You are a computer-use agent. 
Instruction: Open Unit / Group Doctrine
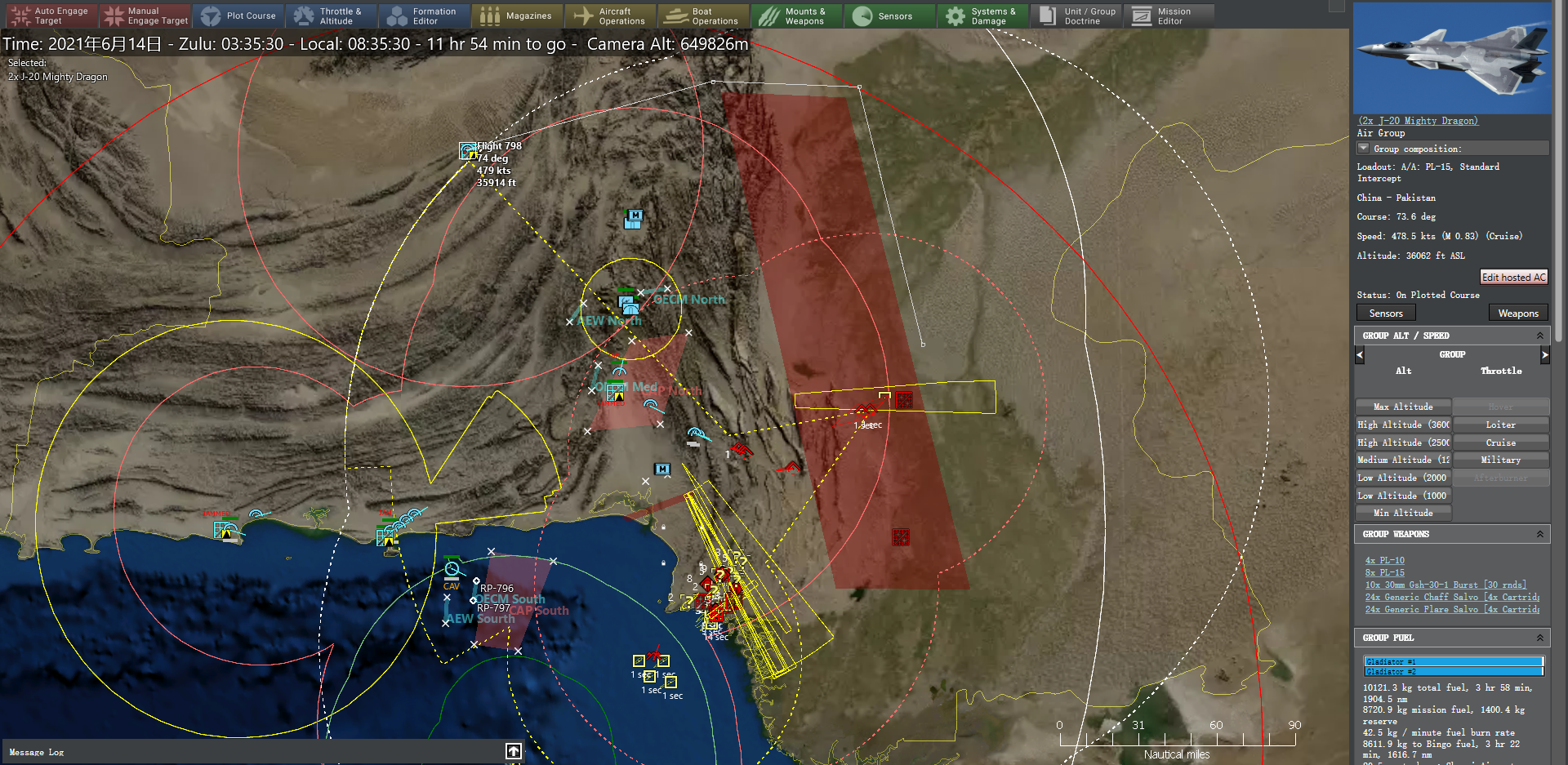click(x=1076, y=16)
